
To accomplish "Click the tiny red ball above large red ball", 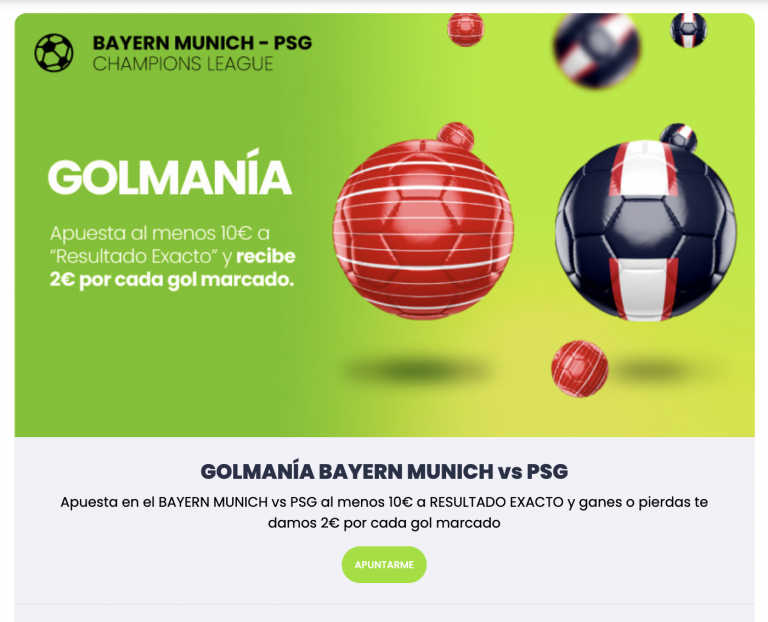I will coord(456,136).
